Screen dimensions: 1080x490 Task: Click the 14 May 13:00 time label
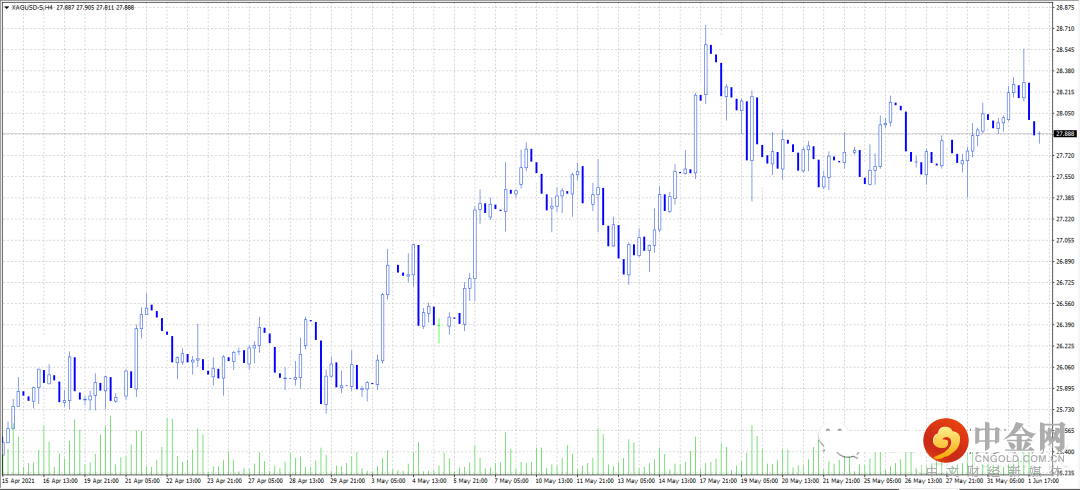(x=676, y=480)
